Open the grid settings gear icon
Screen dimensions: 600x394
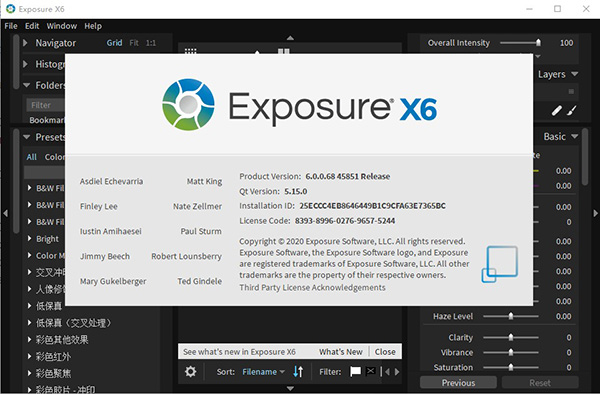[x=190, y=371]
